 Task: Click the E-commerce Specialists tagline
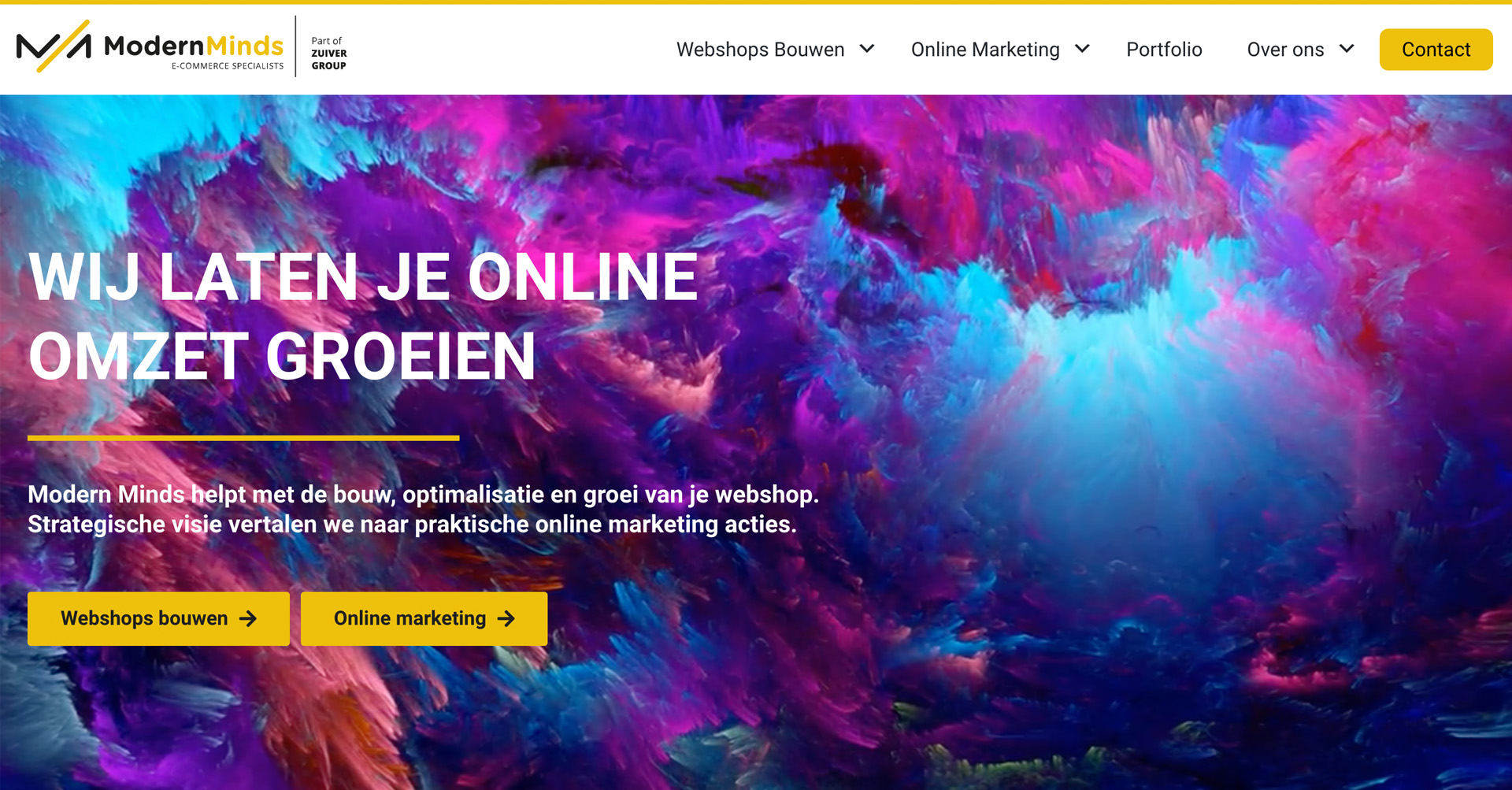click(x=228, y=66)
